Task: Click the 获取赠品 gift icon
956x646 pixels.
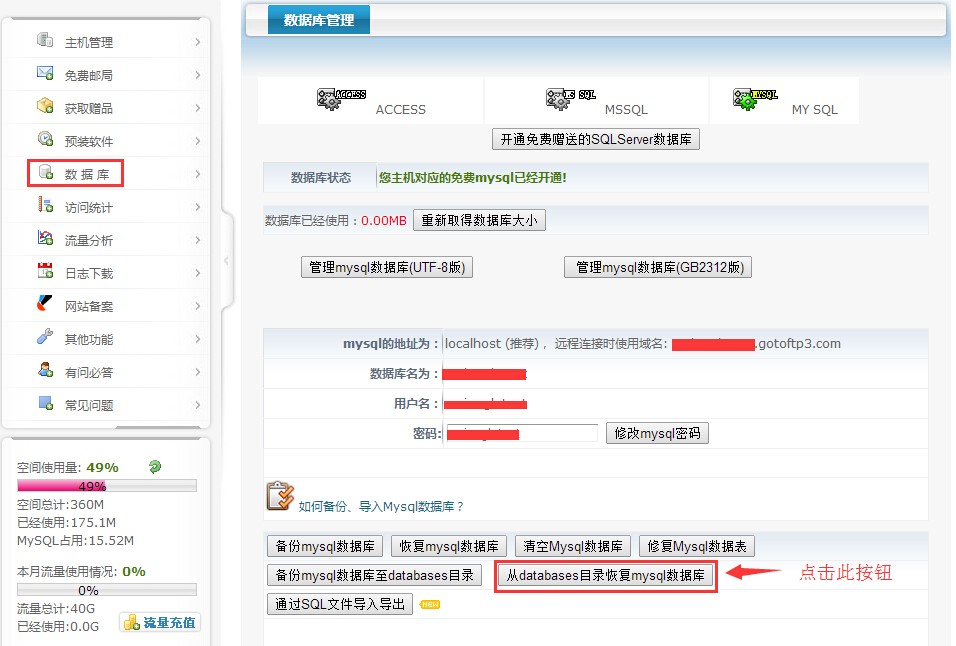Action: tap(45, 107)
